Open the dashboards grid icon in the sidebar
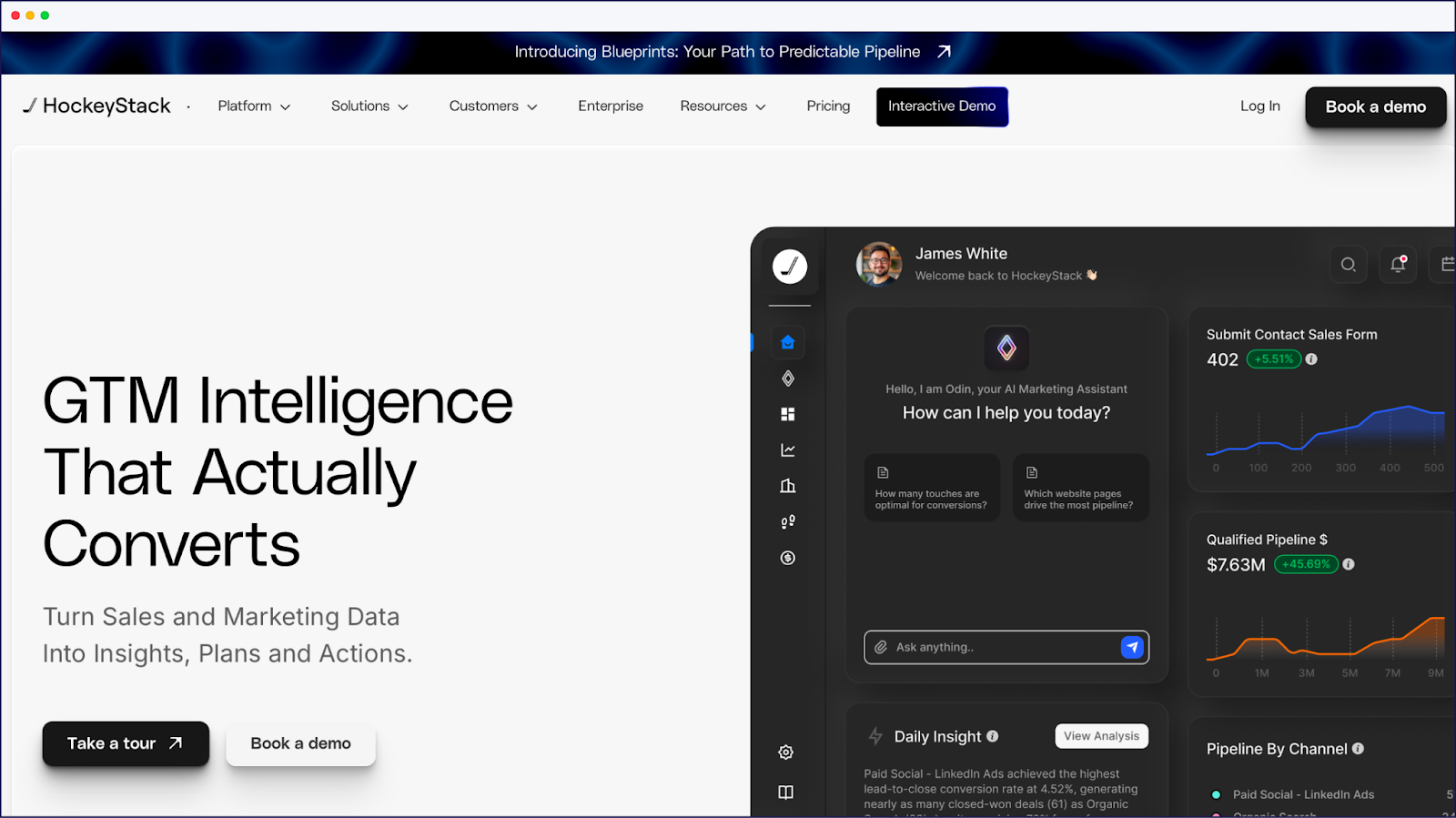Image resolution: width=1456 pixels, height=818 pixels. pos(788,414)
